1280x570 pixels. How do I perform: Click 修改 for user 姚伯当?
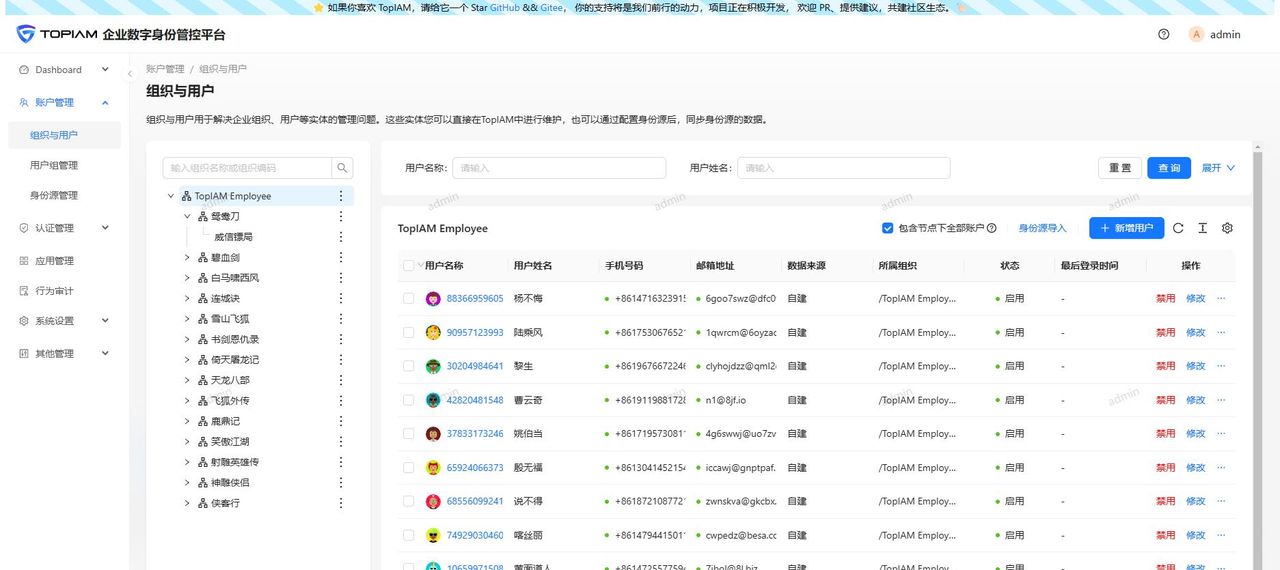pos(1196,434)
